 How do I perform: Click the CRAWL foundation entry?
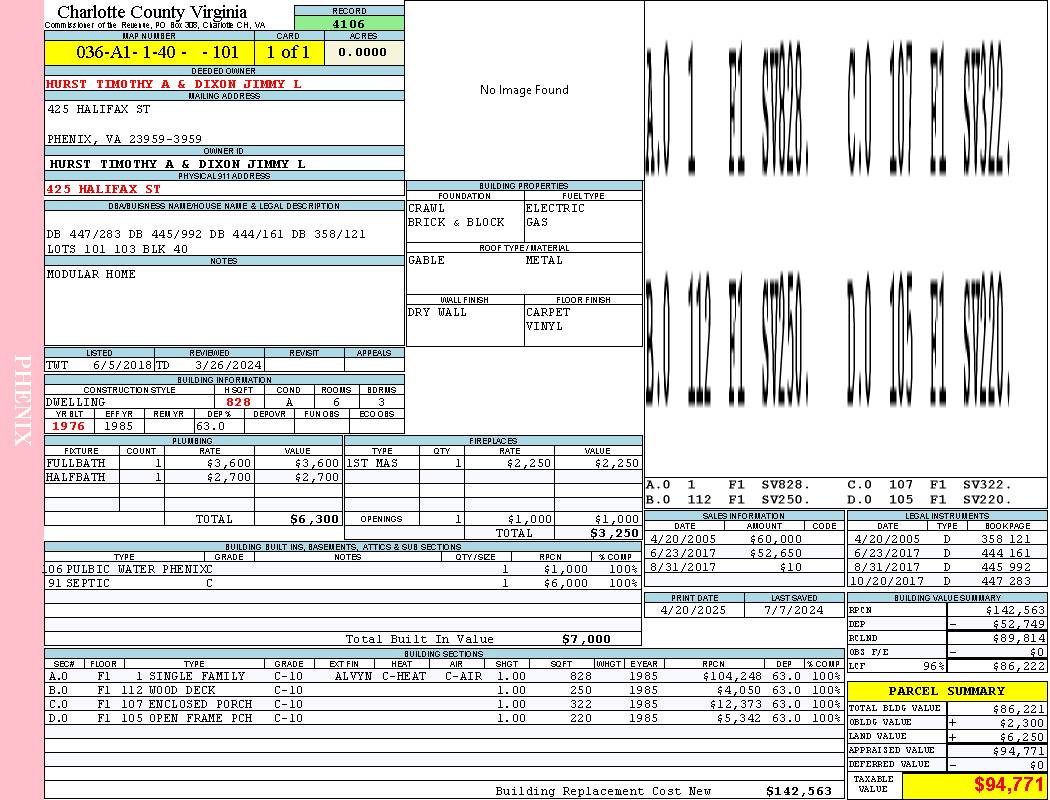(427, 208)
